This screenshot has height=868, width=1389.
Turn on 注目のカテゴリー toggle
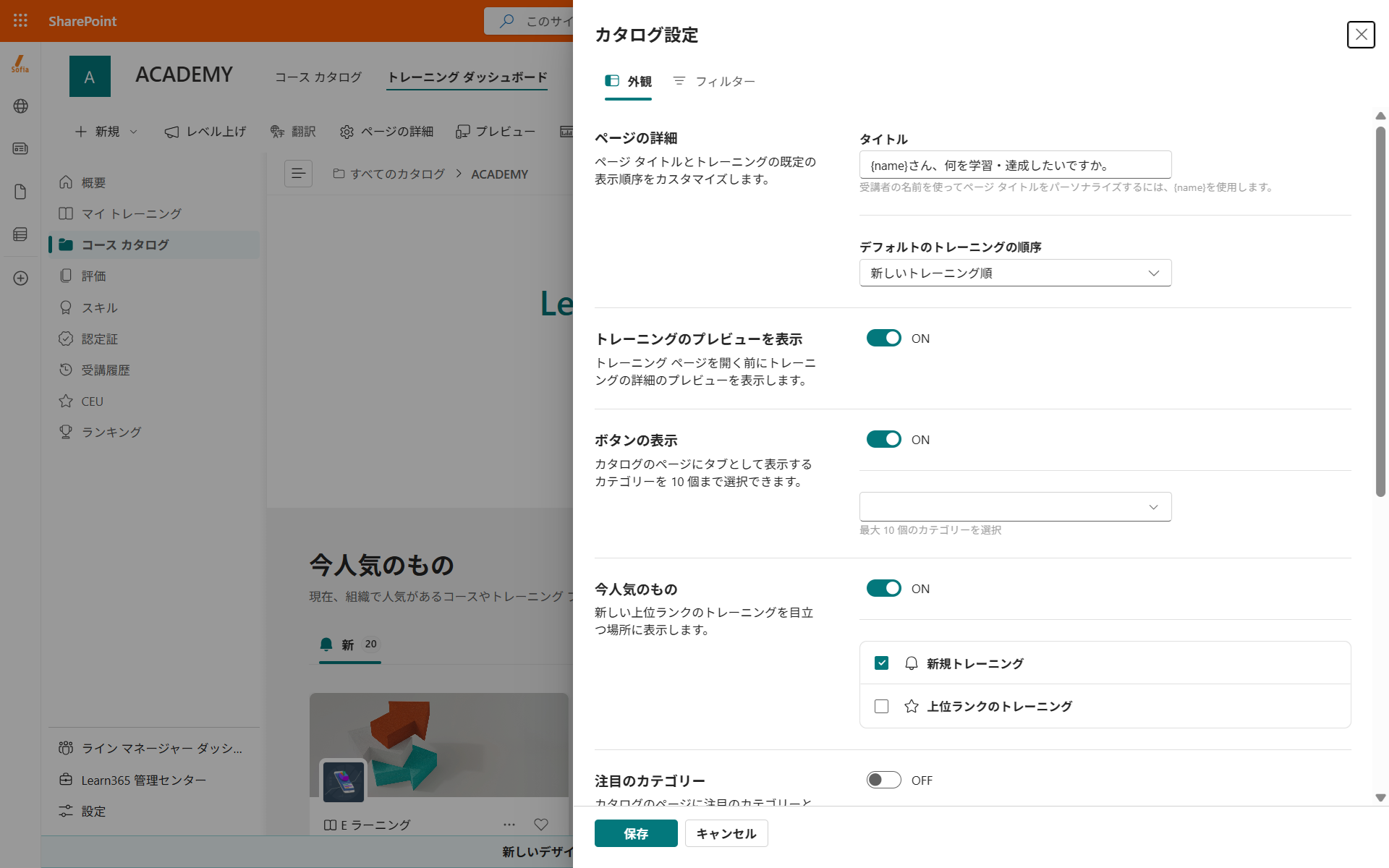884,780
